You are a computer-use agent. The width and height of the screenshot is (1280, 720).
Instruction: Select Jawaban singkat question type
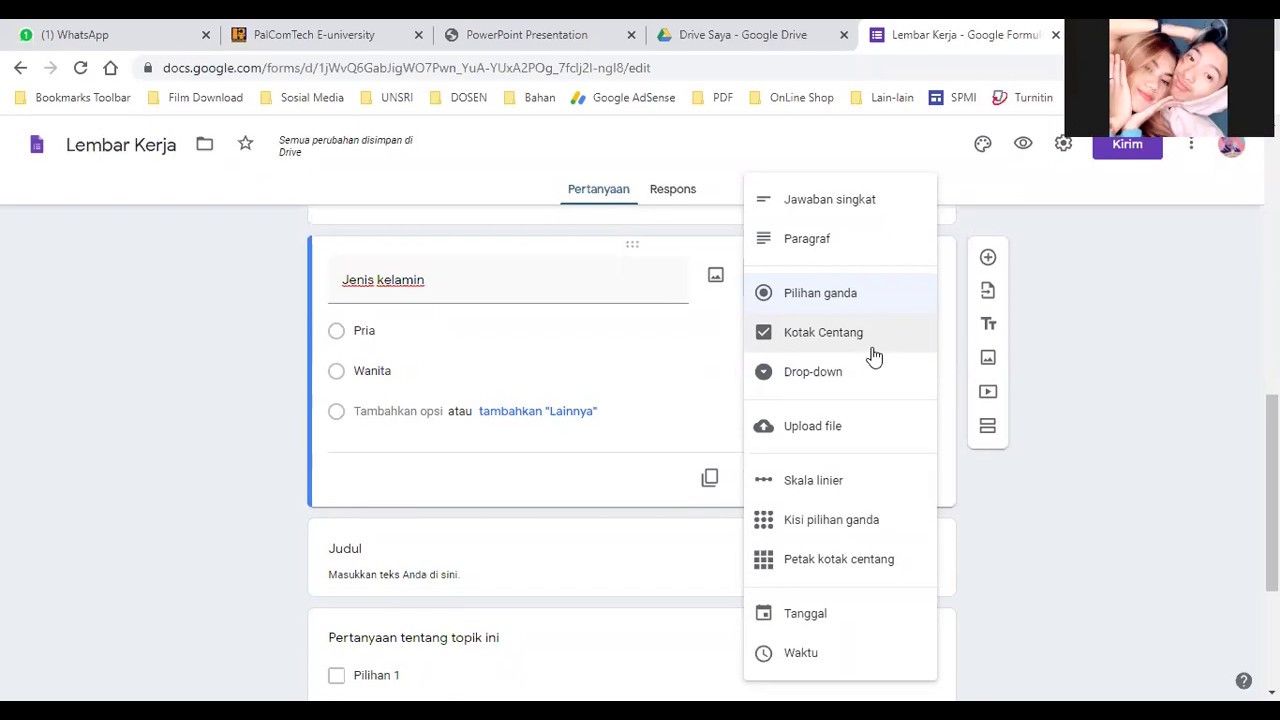(840, 199)
